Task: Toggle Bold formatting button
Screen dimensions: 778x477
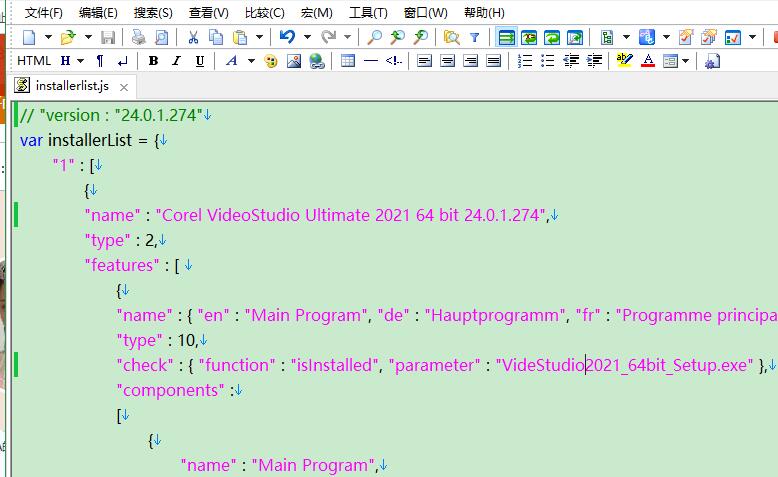Action: 153,61
